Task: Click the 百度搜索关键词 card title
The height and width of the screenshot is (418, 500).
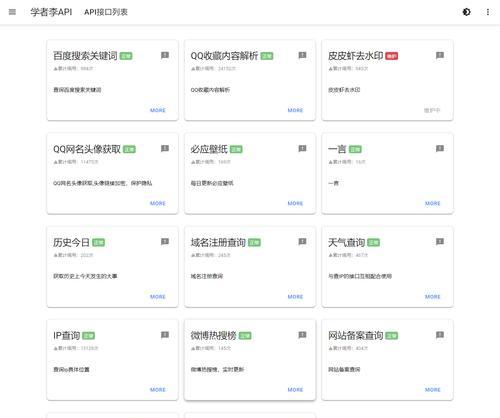Action: (x=85, y=56)
